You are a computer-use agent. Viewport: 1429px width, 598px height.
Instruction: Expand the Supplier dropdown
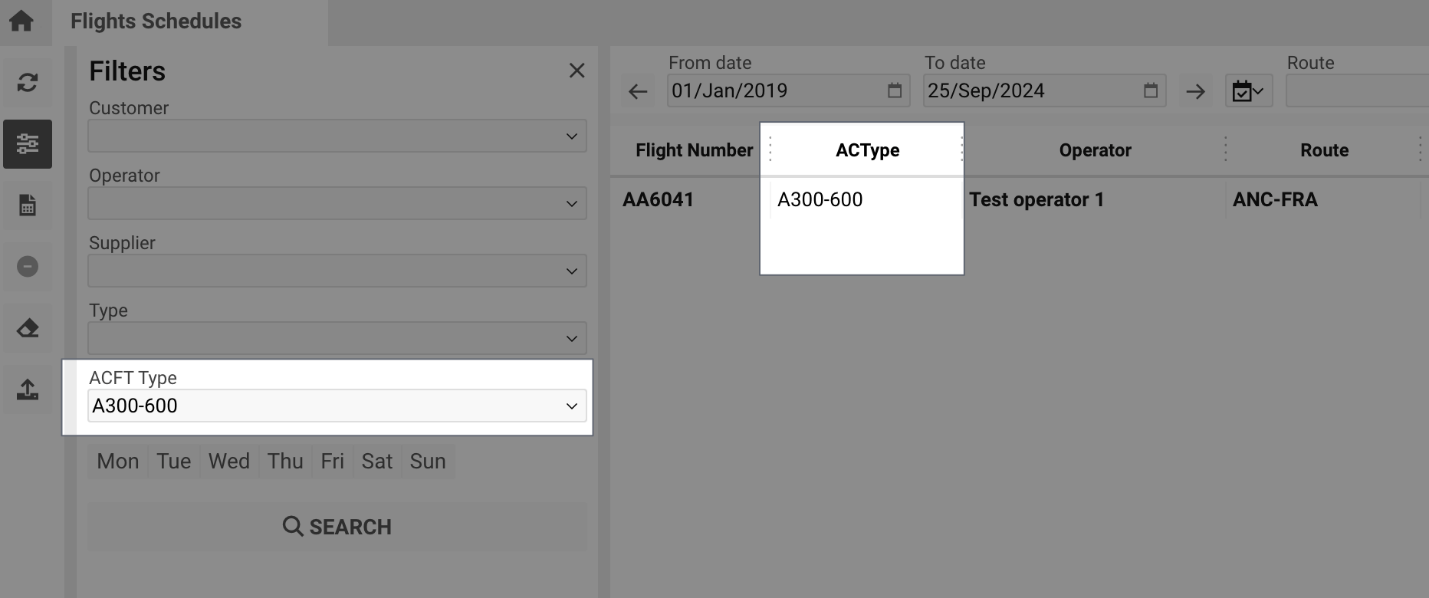point(337,270)
